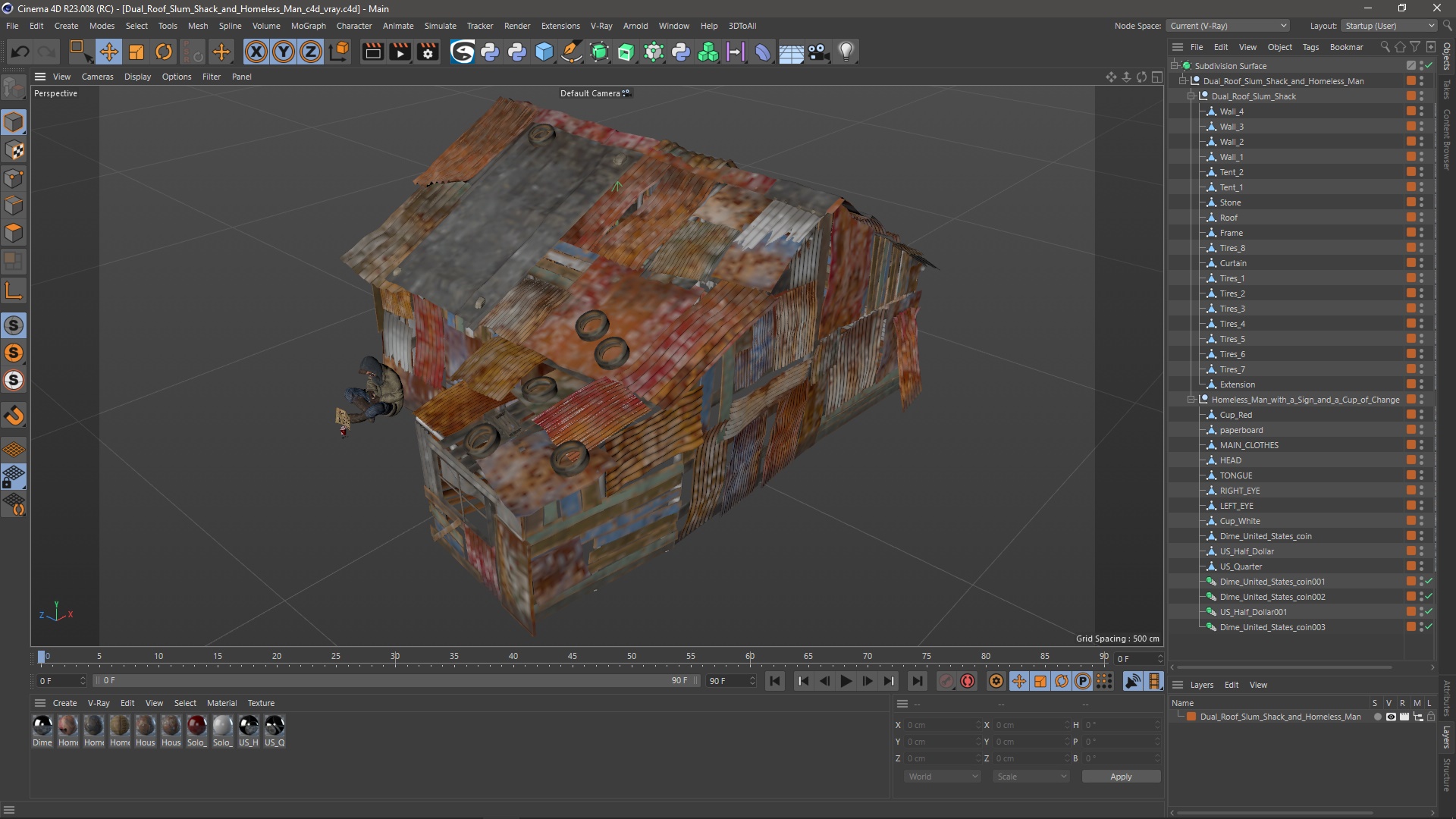Click the Apply button in coordinates panel
Image resolution: width=1456 pixels, height=819 pixels.
click(1122, 776)
